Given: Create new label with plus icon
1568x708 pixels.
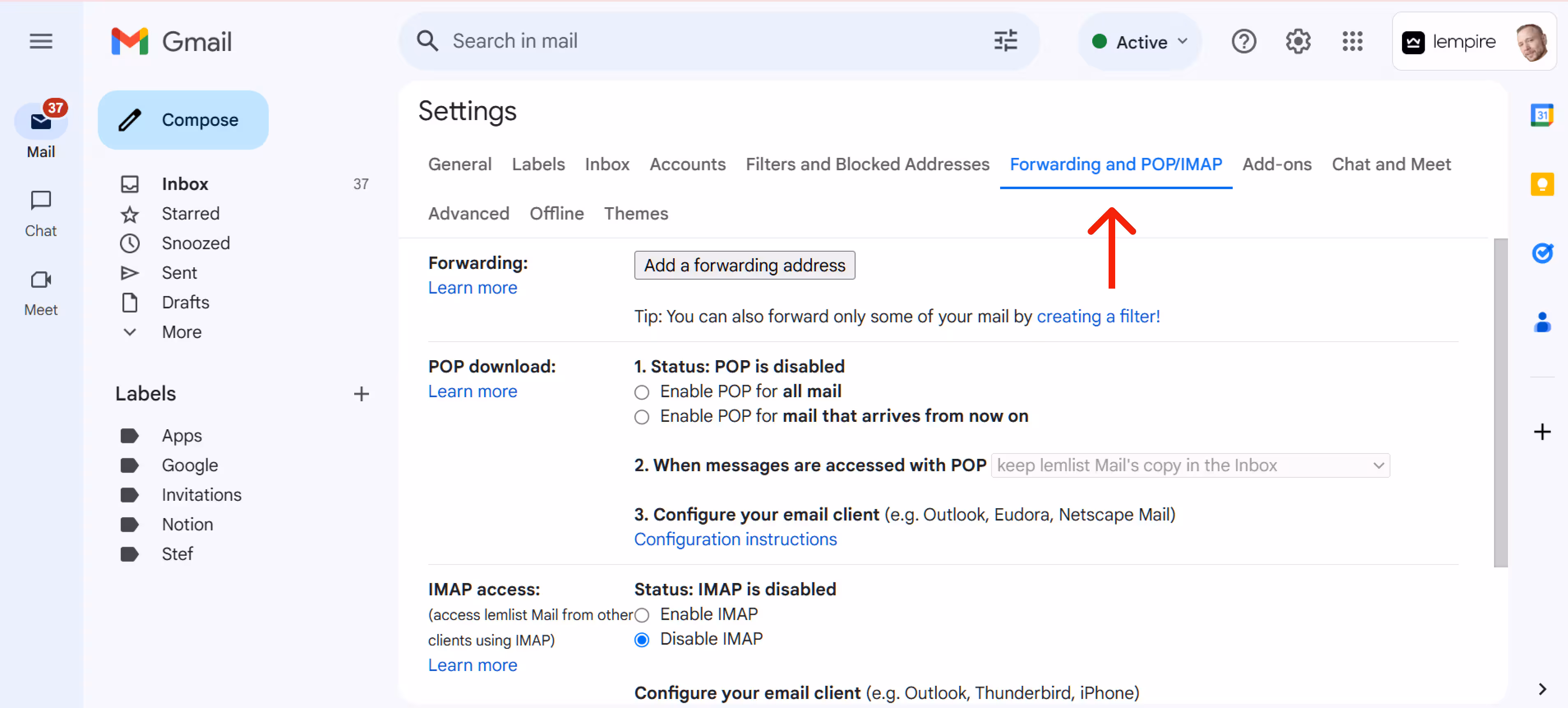Looking at the screenshot, I should pyautogui.click(x=361, y=394).
